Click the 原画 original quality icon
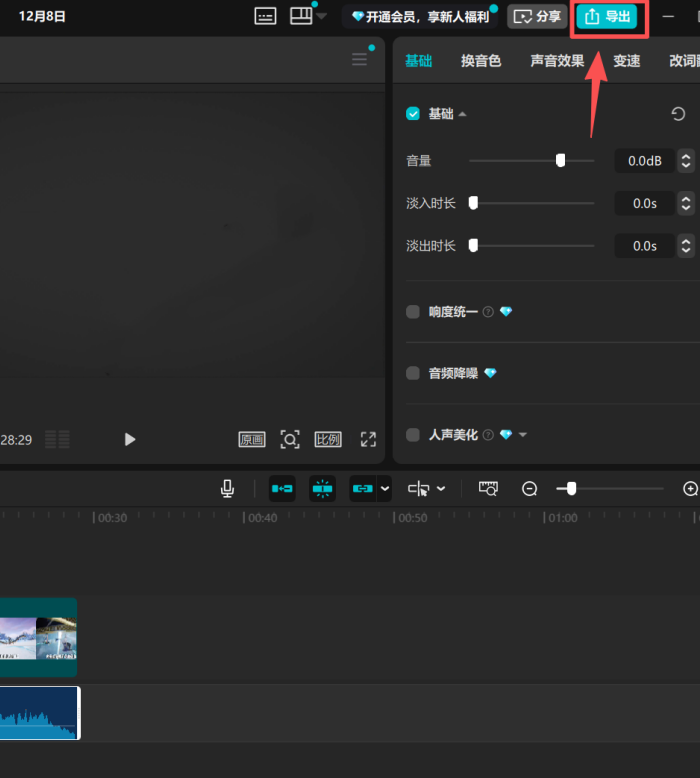This screenshot has height=778, width=700. pyautogui.click(x=252, y=440)
